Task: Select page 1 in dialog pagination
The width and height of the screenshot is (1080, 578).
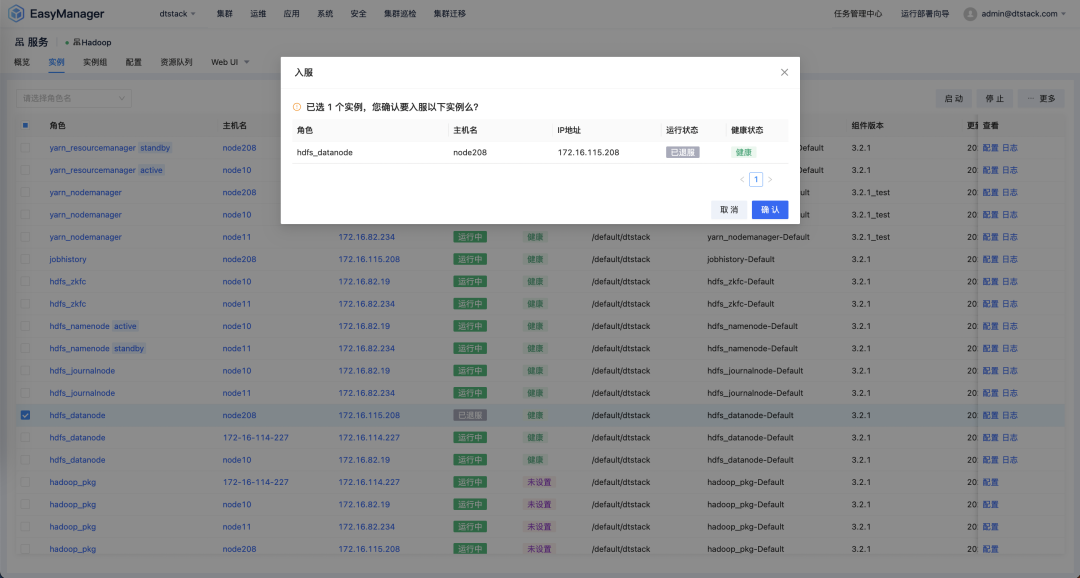Action: [x=756, y=180]
